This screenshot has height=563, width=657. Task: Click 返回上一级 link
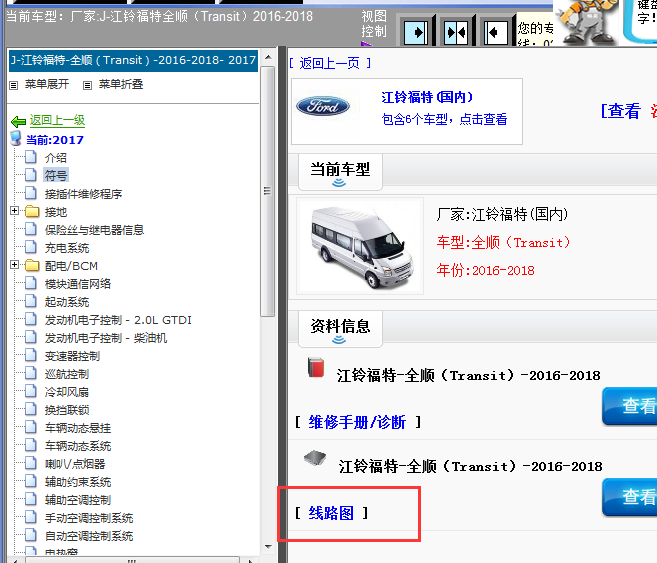pos(57,120)
